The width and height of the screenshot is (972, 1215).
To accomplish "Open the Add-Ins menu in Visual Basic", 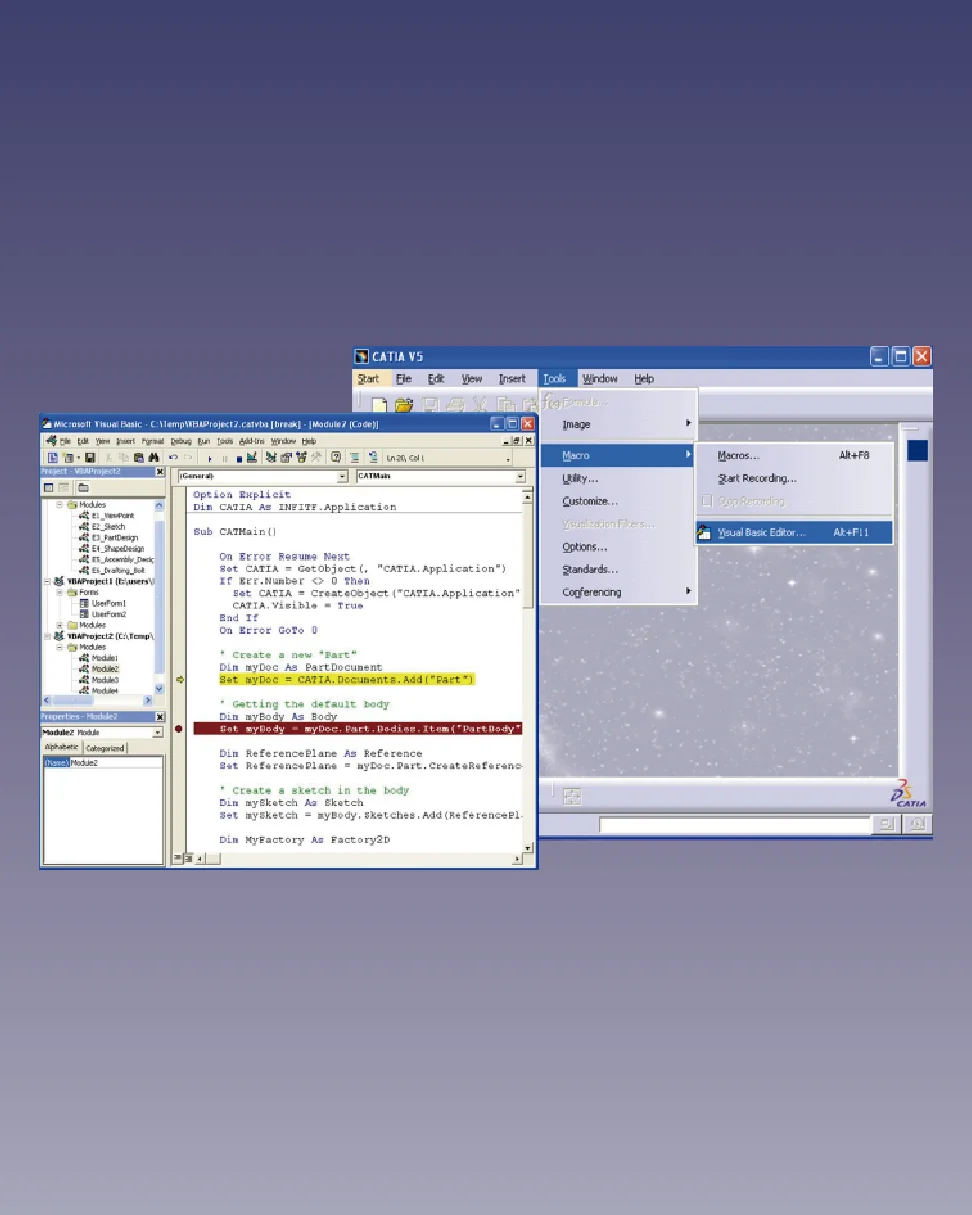I will click(252, 441).
